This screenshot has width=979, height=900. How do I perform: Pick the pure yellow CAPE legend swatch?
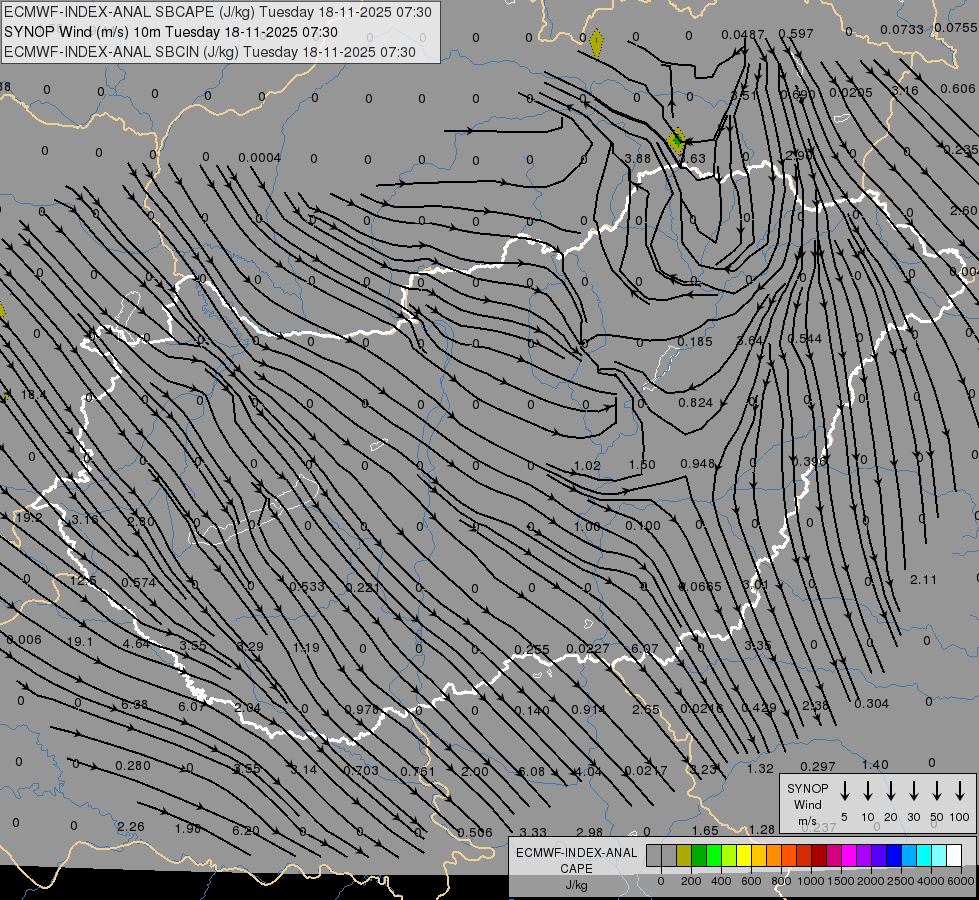(x=744, y=856)
